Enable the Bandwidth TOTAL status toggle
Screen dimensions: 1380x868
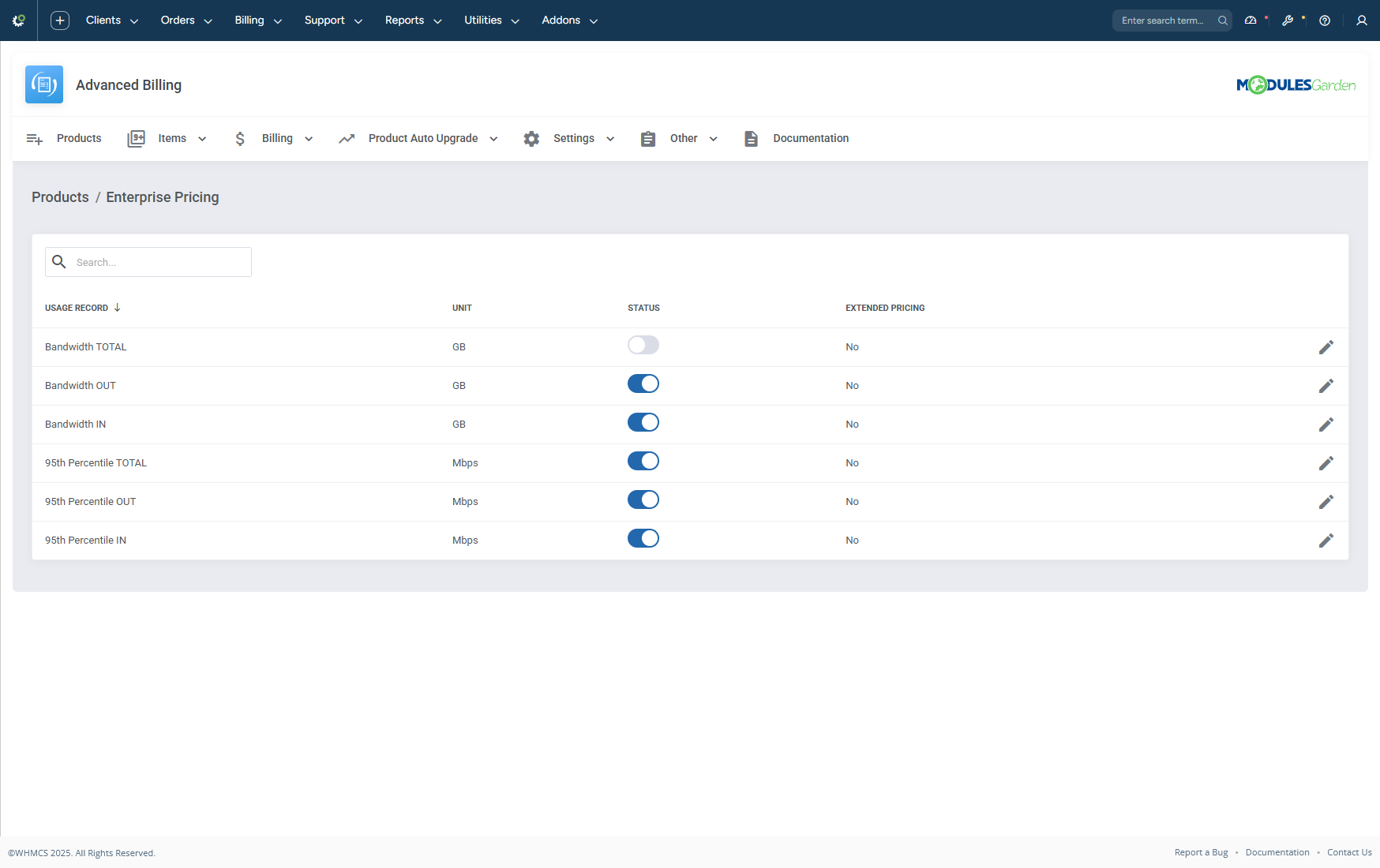point(643,345)
